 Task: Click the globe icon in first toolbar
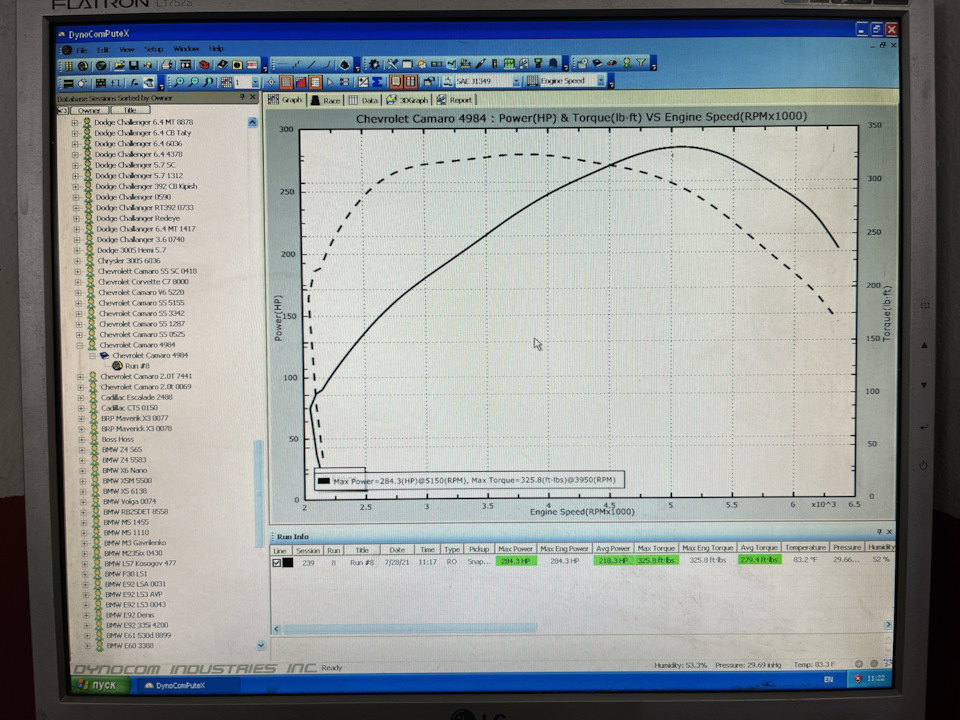click(x=101, y=65)
